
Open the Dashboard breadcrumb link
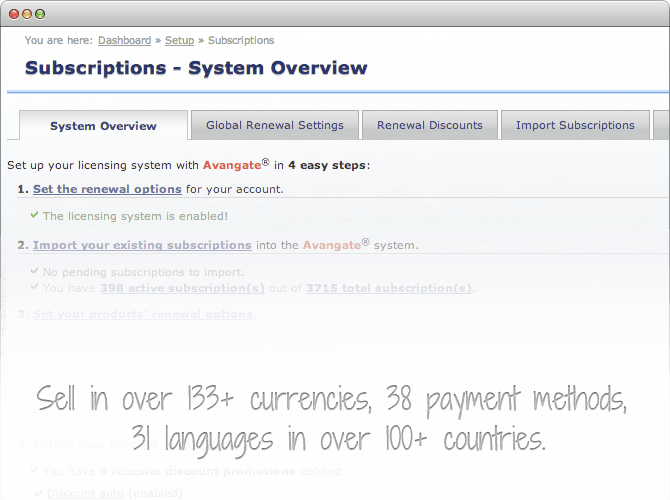[124, 41]
